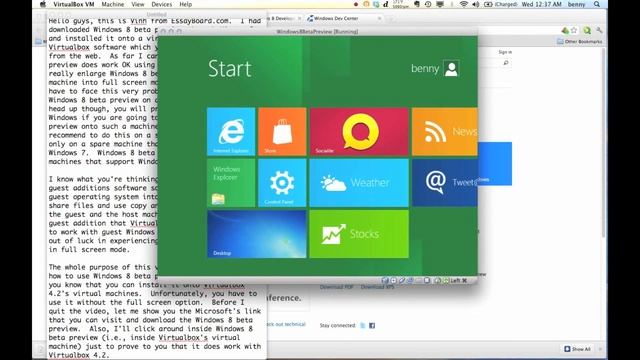Open the Internet Explorer tile
Screen dimensions: 640x360
(231, 131)
